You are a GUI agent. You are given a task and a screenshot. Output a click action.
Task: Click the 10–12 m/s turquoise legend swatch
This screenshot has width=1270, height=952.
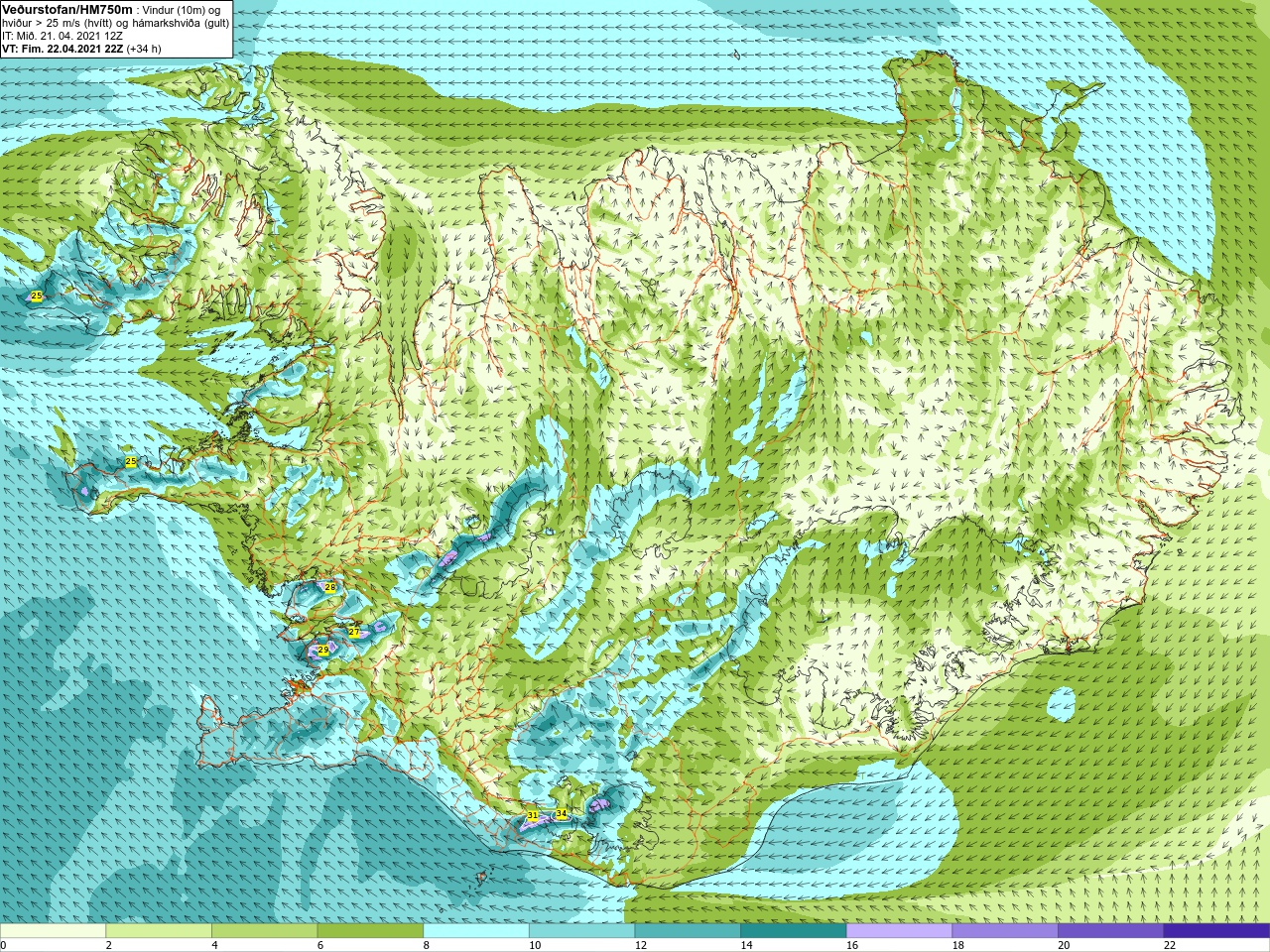point(581,931)
